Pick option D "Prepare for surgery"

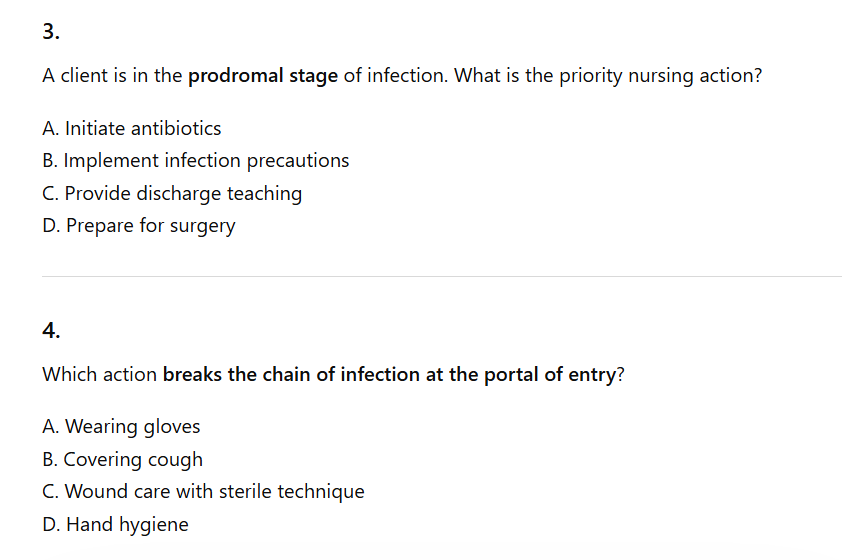139,225
